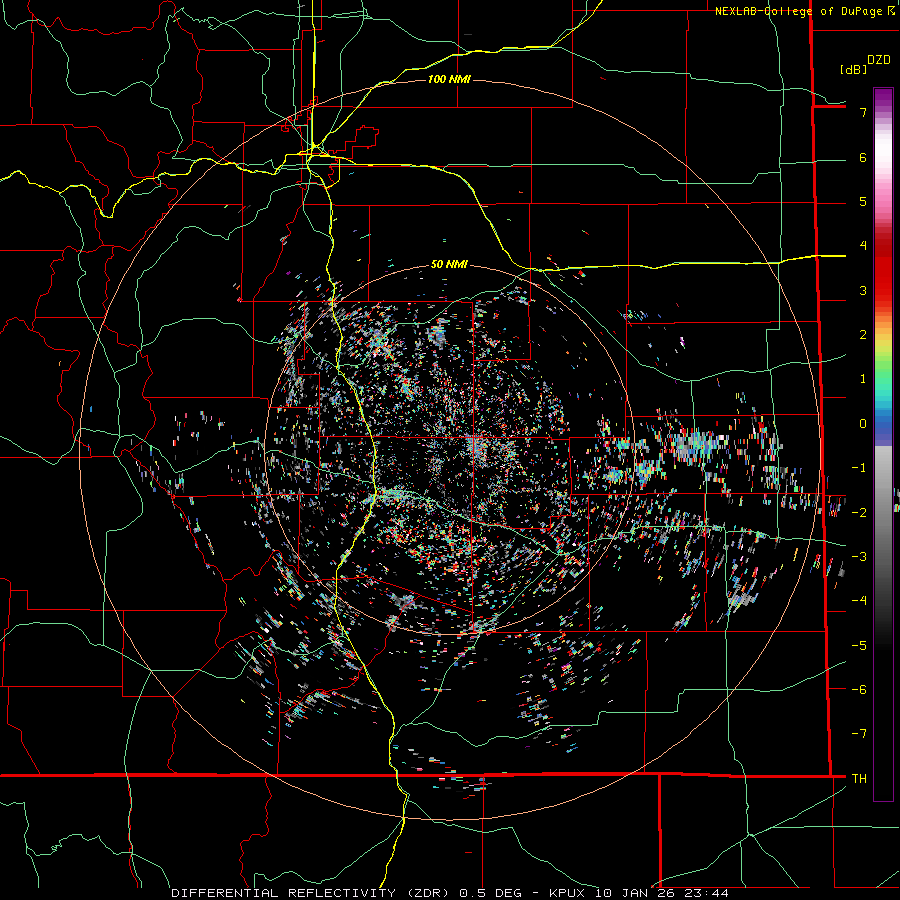Click the "0" value on the dB scale
Image resolution: width=900 pixels, height=900 pixels.
[x=863, y=424]
